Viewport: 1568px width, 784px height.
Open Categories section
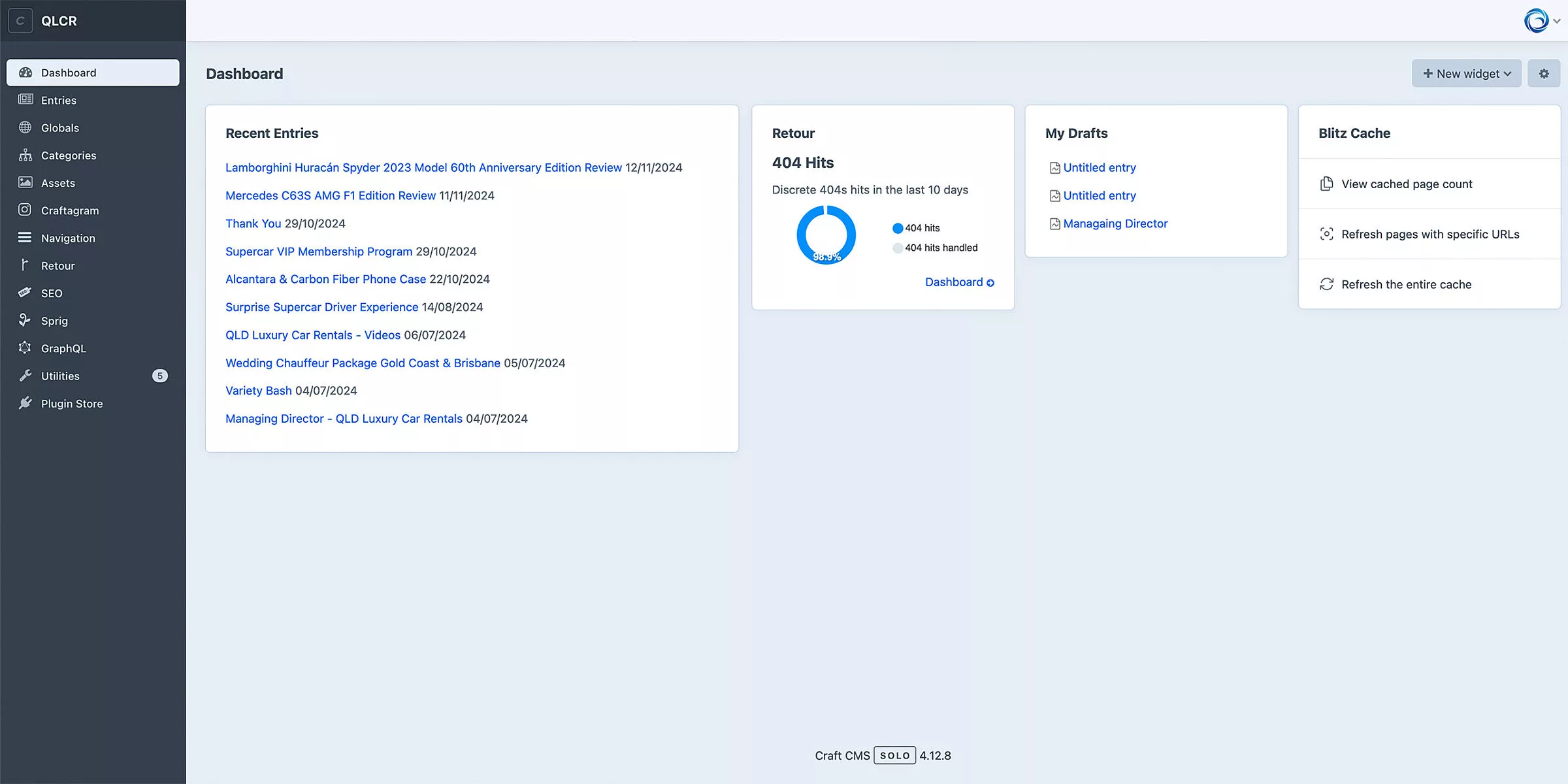(x=93, y=155)
